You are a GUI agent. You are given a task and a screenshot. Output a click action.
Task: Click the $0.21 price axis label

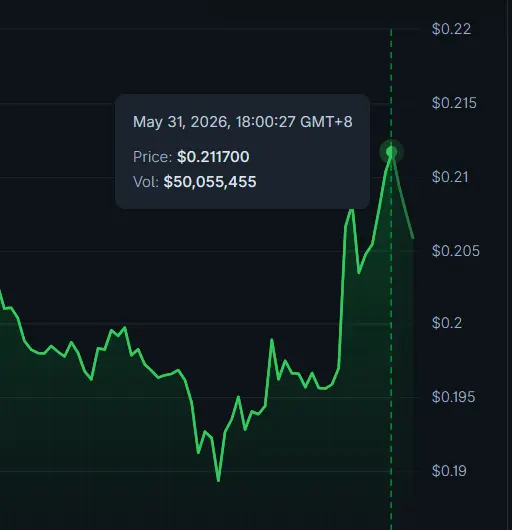point(450,177)
